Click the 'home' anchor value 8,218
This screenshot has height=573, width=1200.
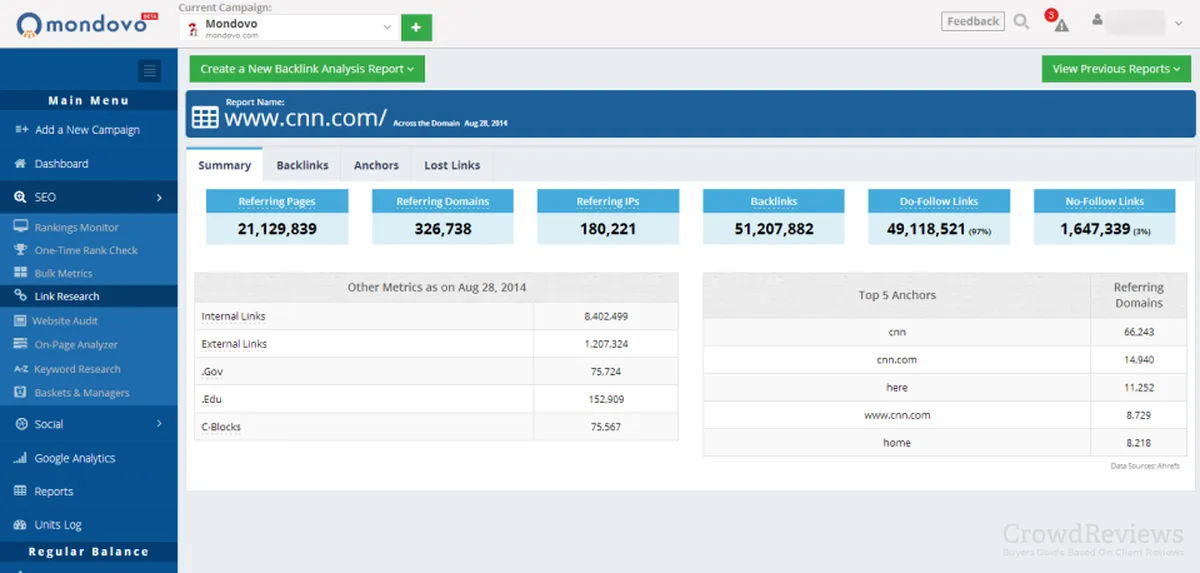[x=1139, y=443]
